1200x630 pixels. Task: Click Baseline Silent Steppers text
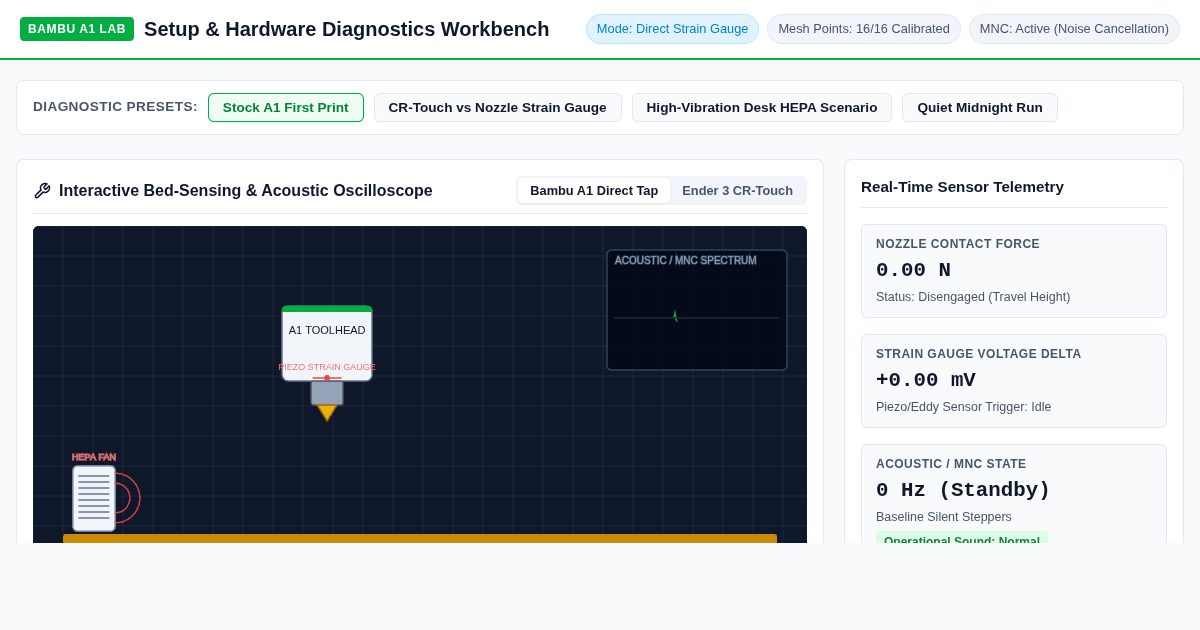tap(944, 517)
